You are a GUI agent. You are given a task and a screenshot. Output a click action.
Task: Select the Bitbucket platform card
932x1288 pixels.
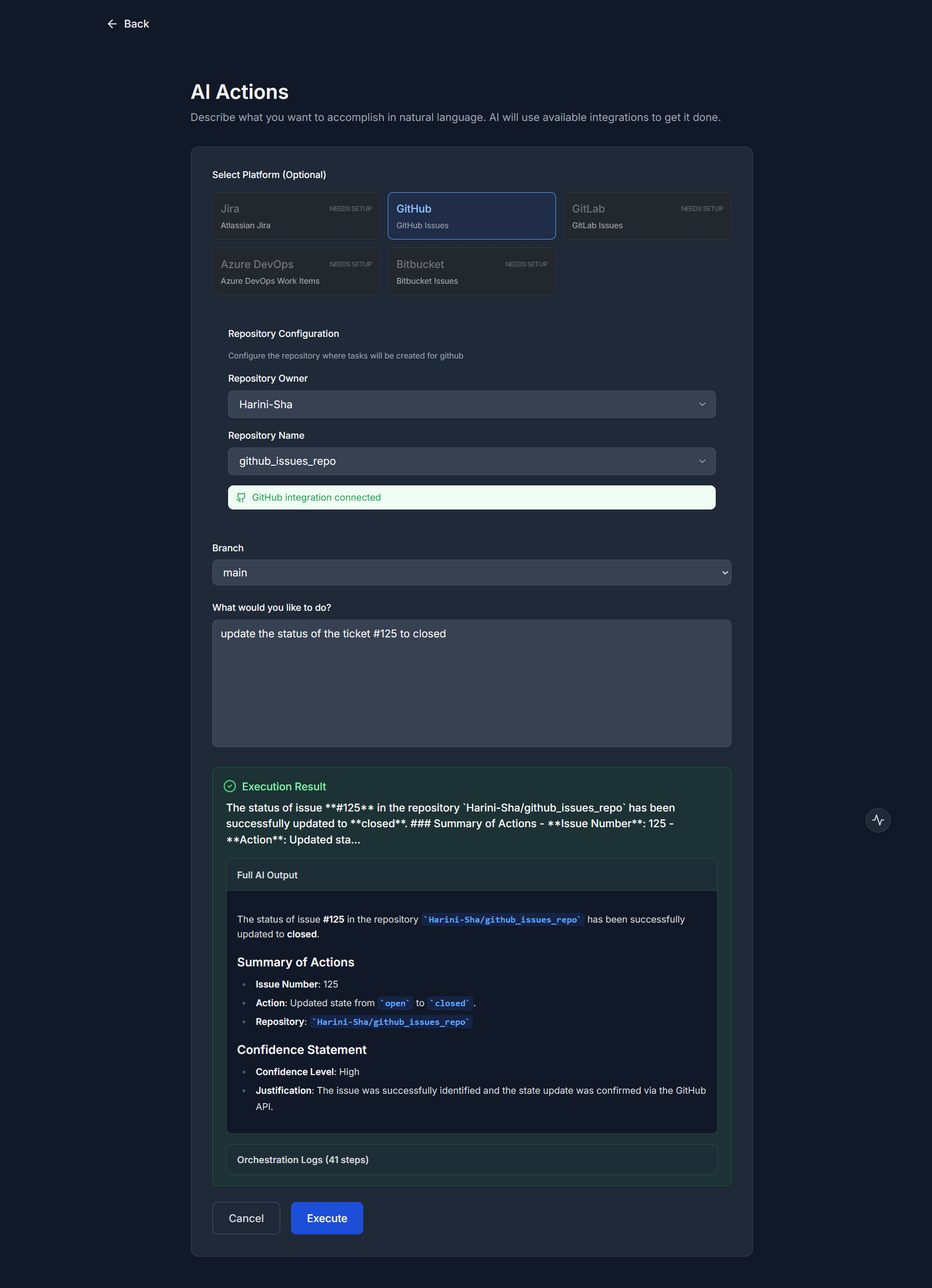pos(471,271)
